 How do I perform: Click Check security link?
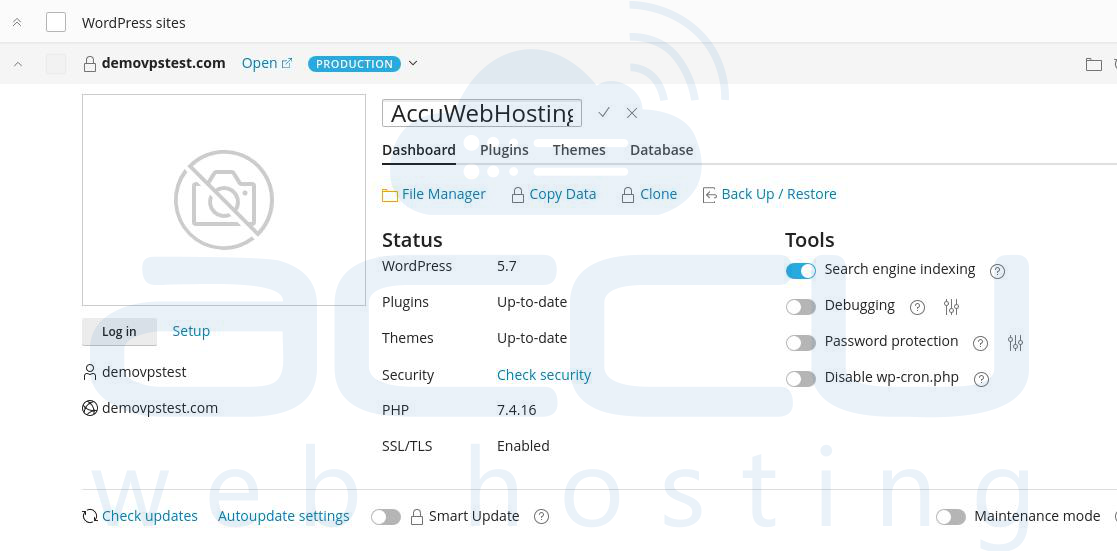click(544, 376)
